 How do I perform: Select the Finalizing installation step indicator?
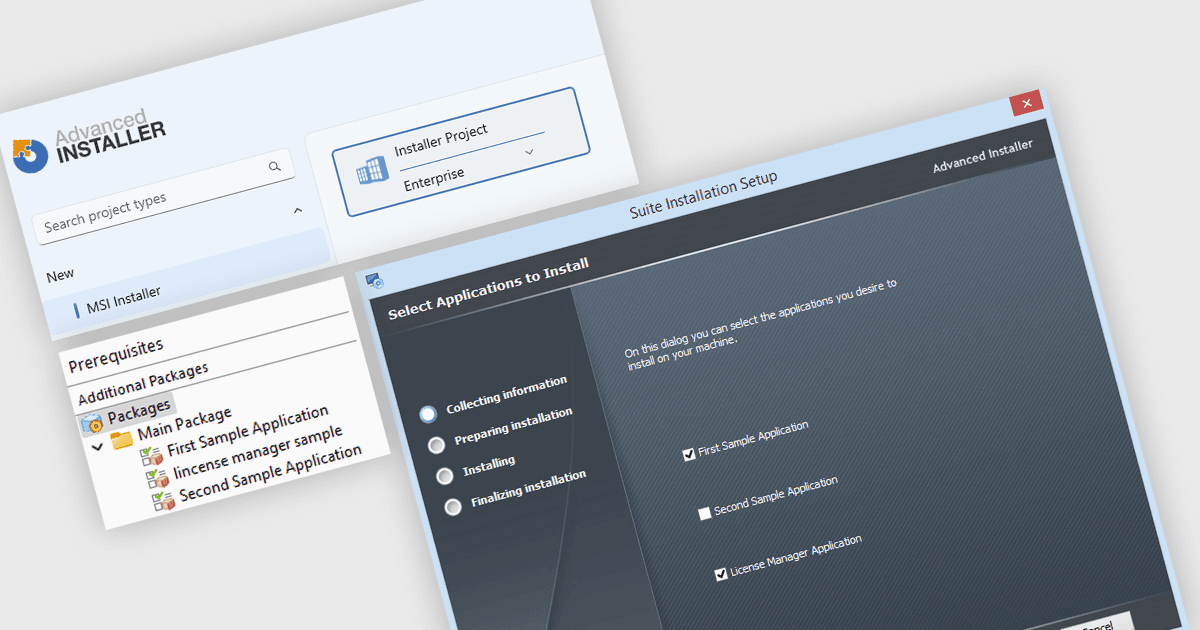tap(453, 506)
